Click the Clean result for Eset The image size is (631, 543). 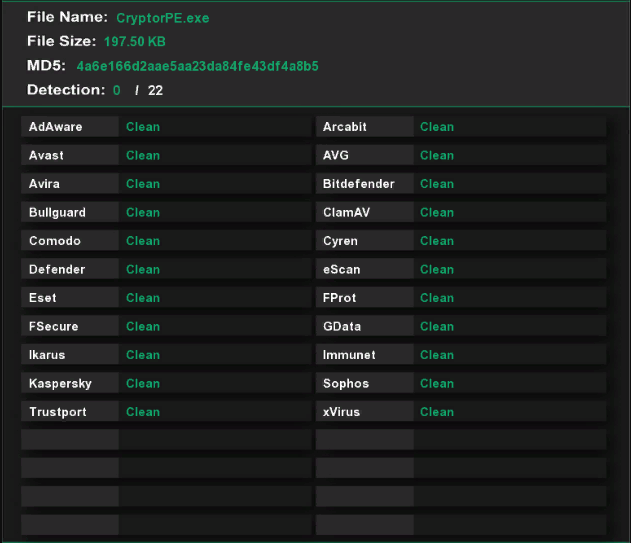tap(143, 298)
